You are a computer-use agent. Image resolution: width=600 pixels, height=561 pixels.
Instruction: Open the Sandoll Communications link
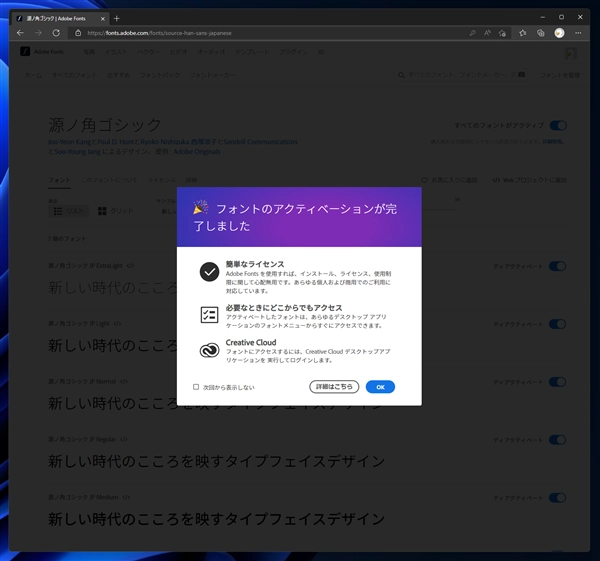click(260, 142)
